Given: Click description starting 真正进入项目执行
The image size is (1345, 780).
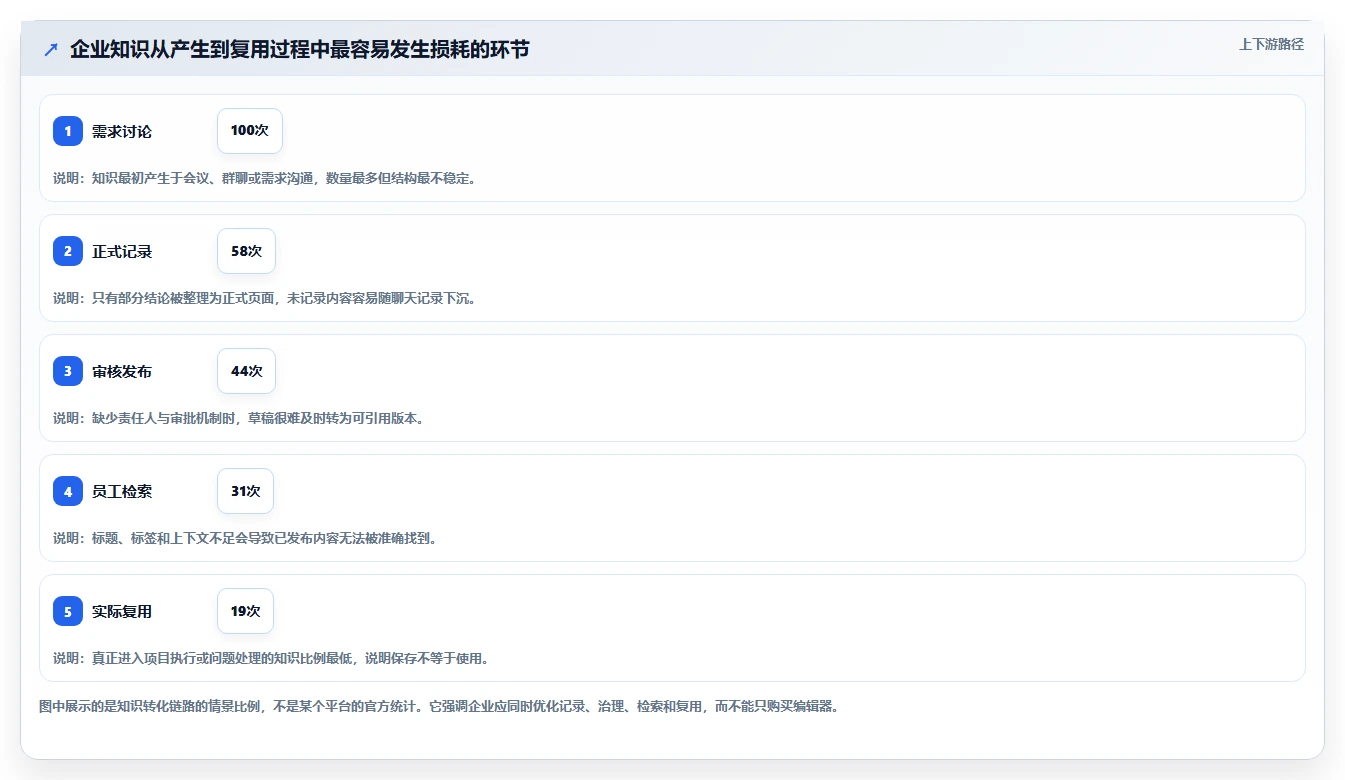Looking at the screenshot, I should click(x=274, y=658).
